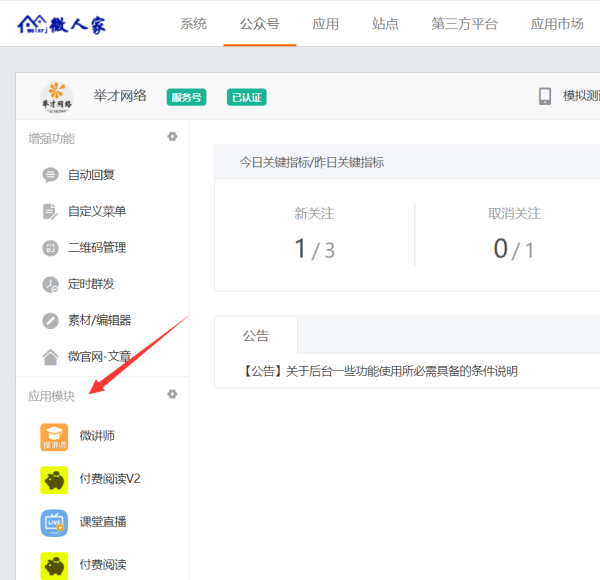Open the 系统 top menu
The width and height of the screenshot is (600, 580).
pyautogui.click(x=194, y=24)
